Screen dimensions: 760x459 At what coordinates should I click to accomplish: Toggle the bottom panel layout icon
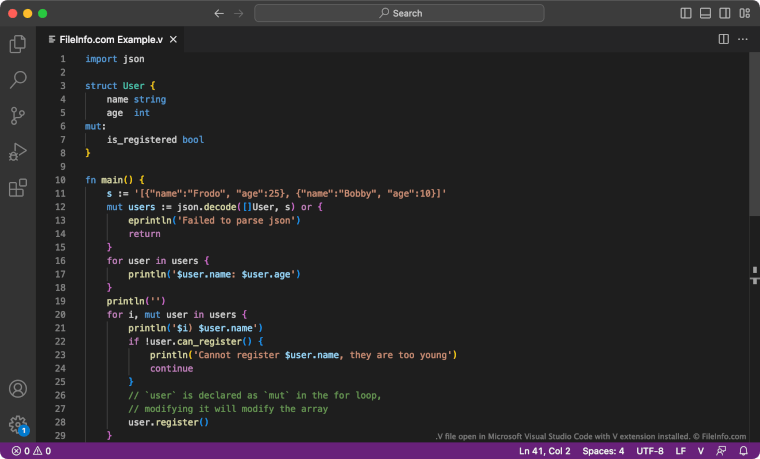[705, 13]
